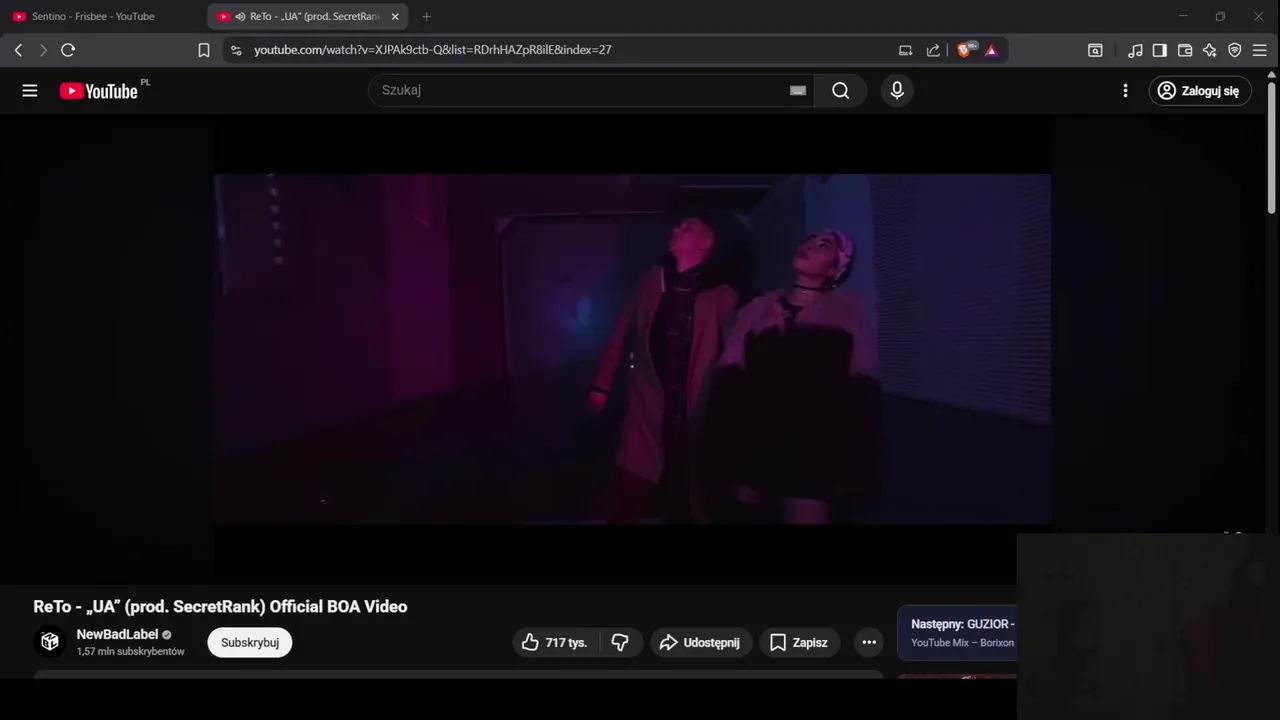
Task: Click the video player to pause
Action: tap(632, 349)
